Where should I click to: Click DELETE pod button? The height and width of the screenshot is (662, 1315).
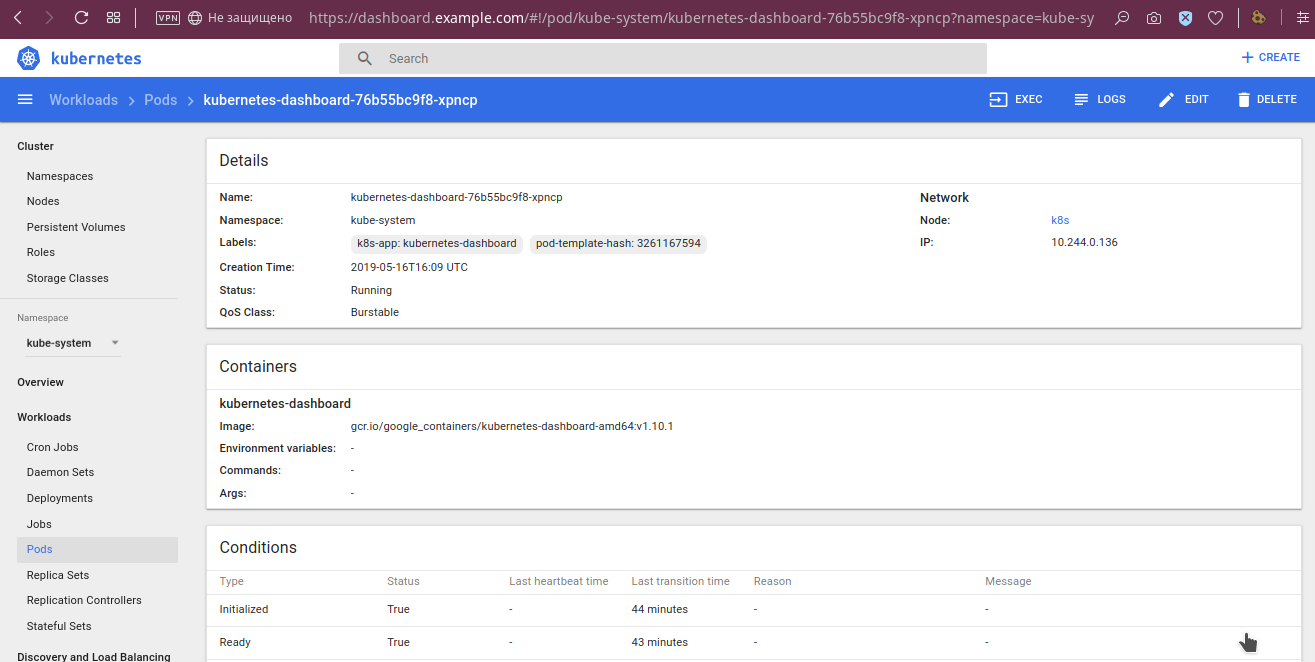point(1266,100)
